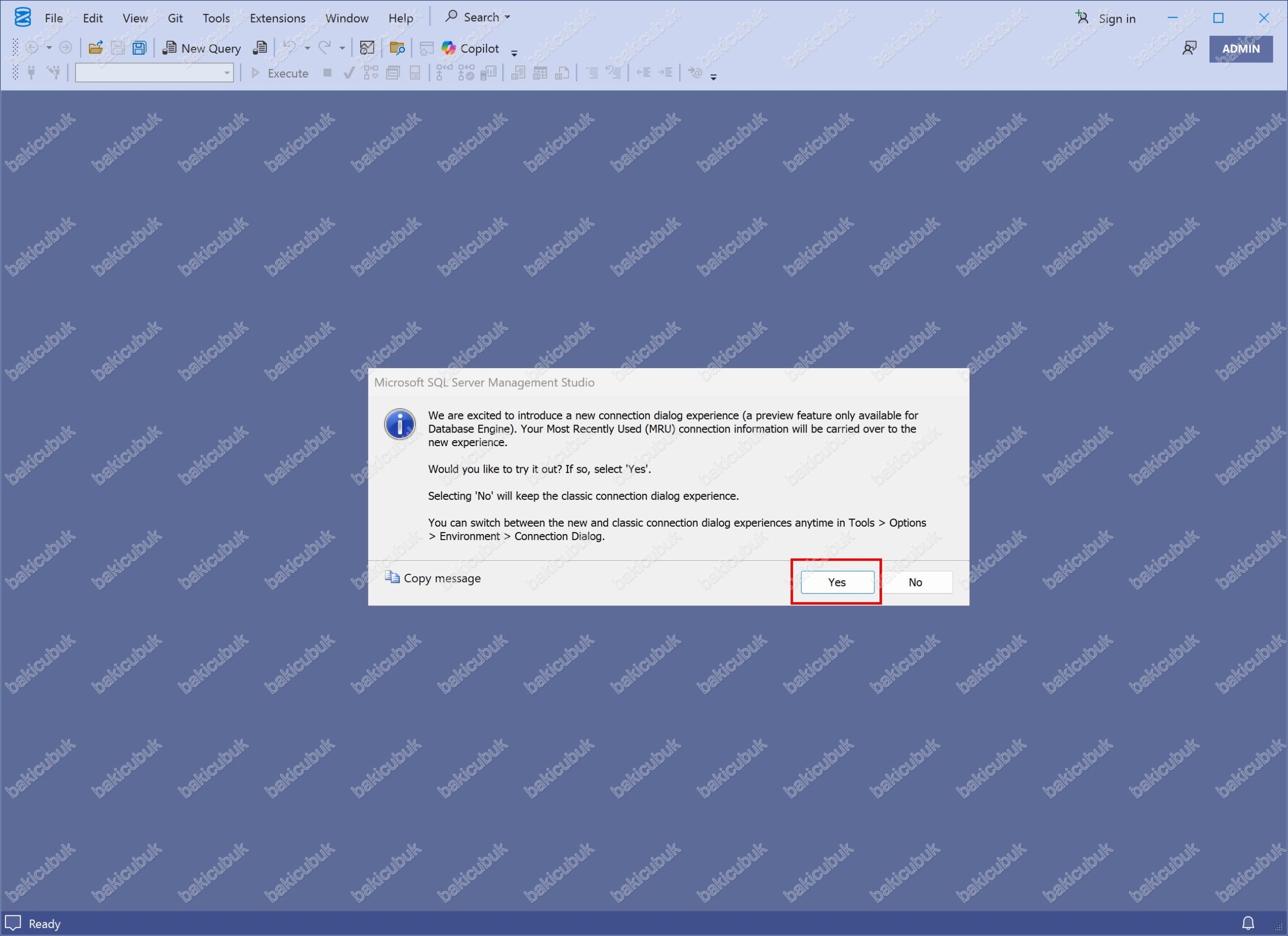Toggle the IntelliSense Enabled icon
Viewport: 1288px width, 936px height.
tap(415, 72)
